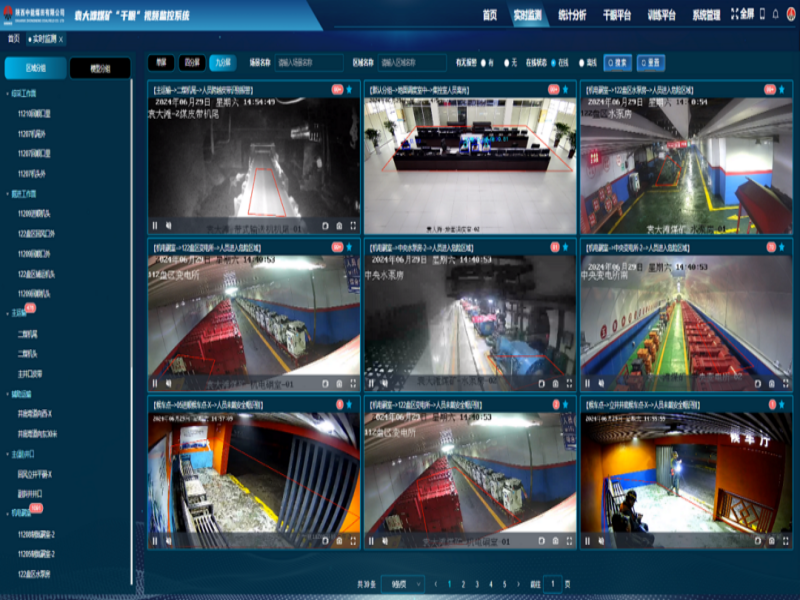
Task: Click the star icon on top-right camera tile
Action: point(784,89)
